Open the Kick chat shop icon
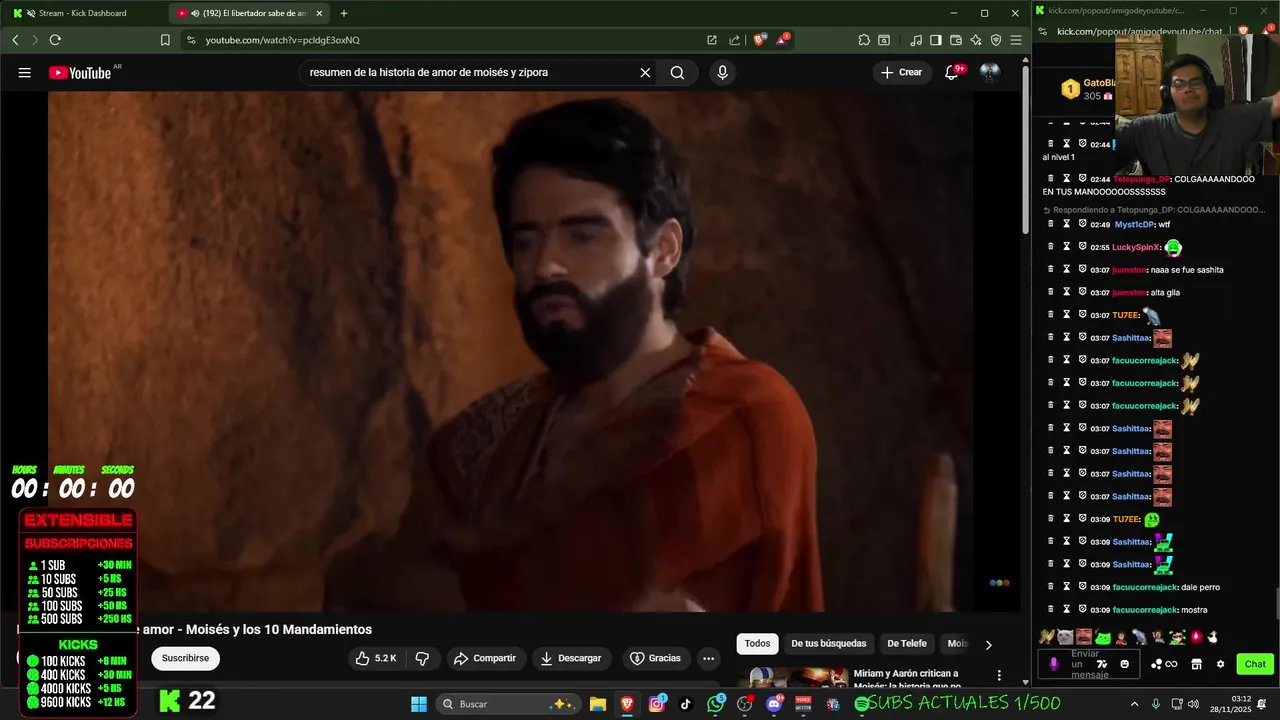1280x720 pixels. point(1196,664)
